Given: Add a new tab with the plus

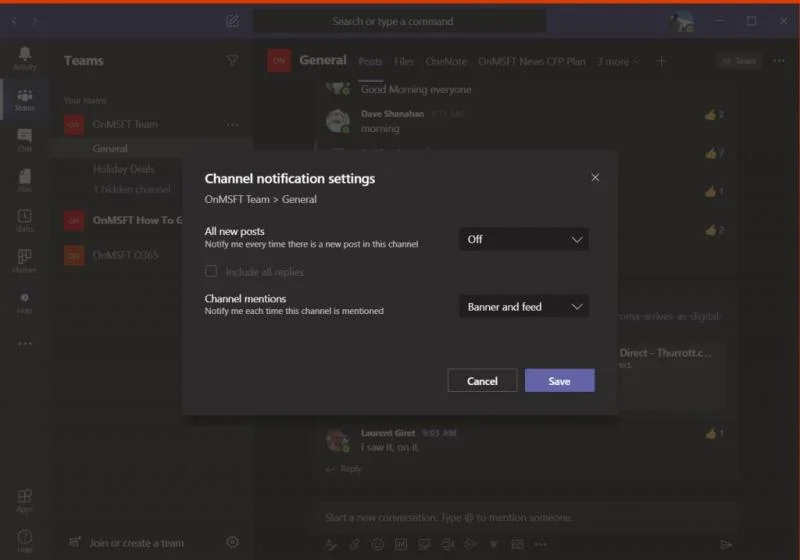Looking at the screenshot, I should click(661, 61).
